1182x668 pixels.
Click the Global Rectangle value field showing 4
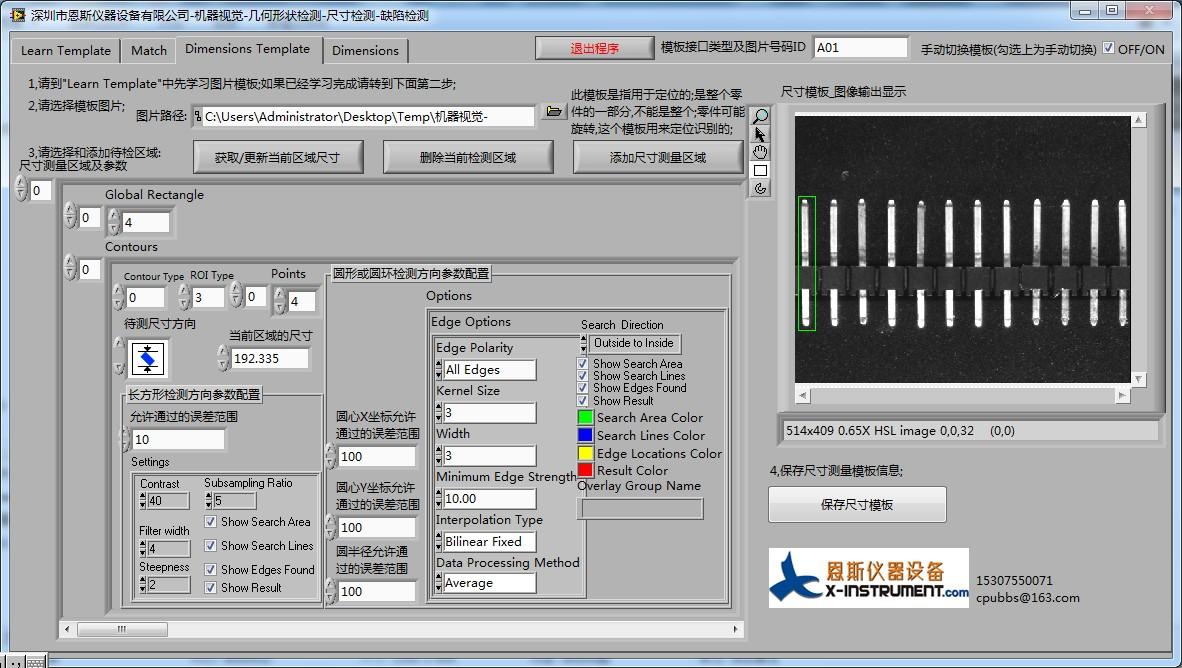pyautogui.click(x=145, y=222)
